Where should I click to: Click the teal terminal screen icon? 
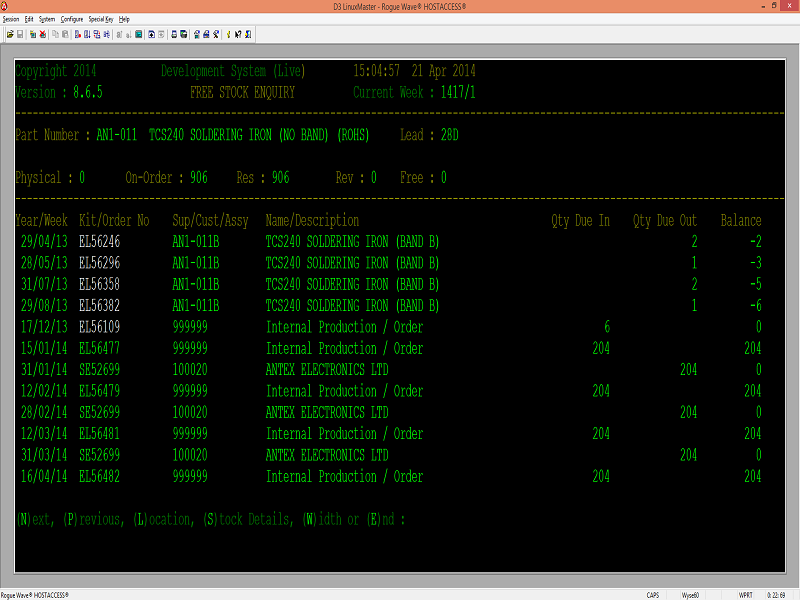pyautogui.click(x=138, y=34)
